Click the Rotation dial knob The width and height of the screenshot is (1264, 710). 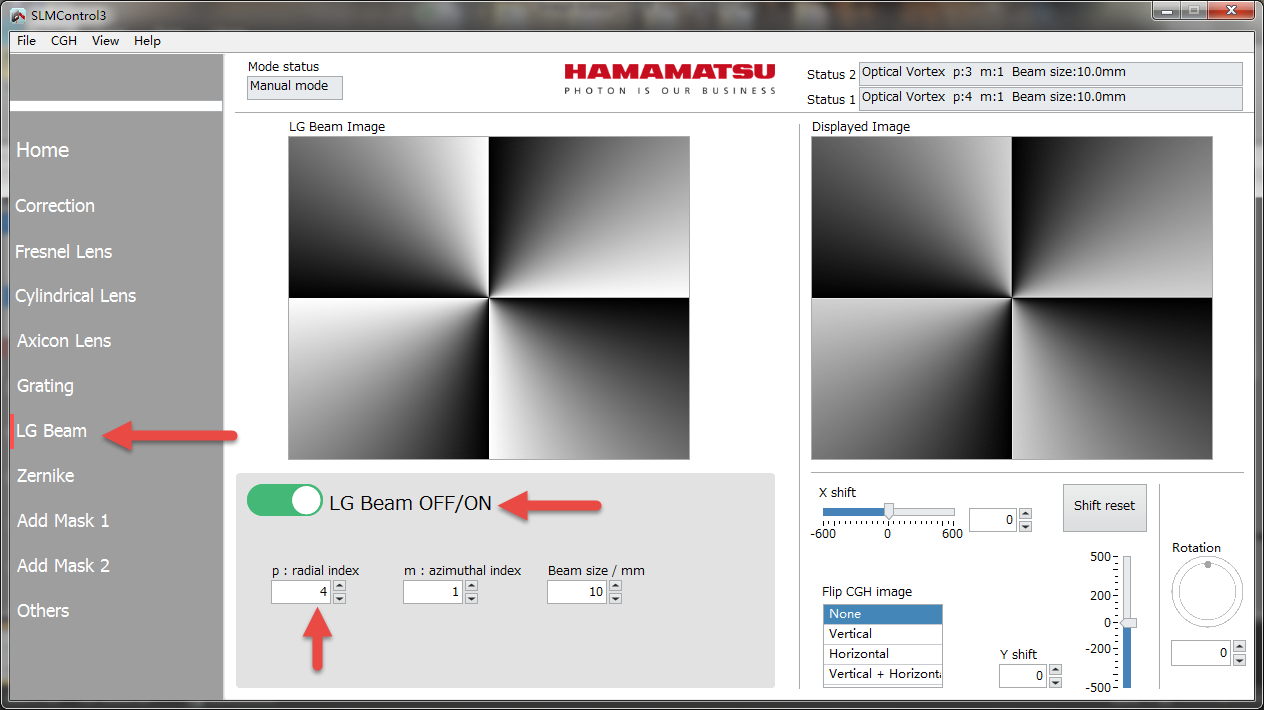pyautogui.click(x=1207, y=565)
